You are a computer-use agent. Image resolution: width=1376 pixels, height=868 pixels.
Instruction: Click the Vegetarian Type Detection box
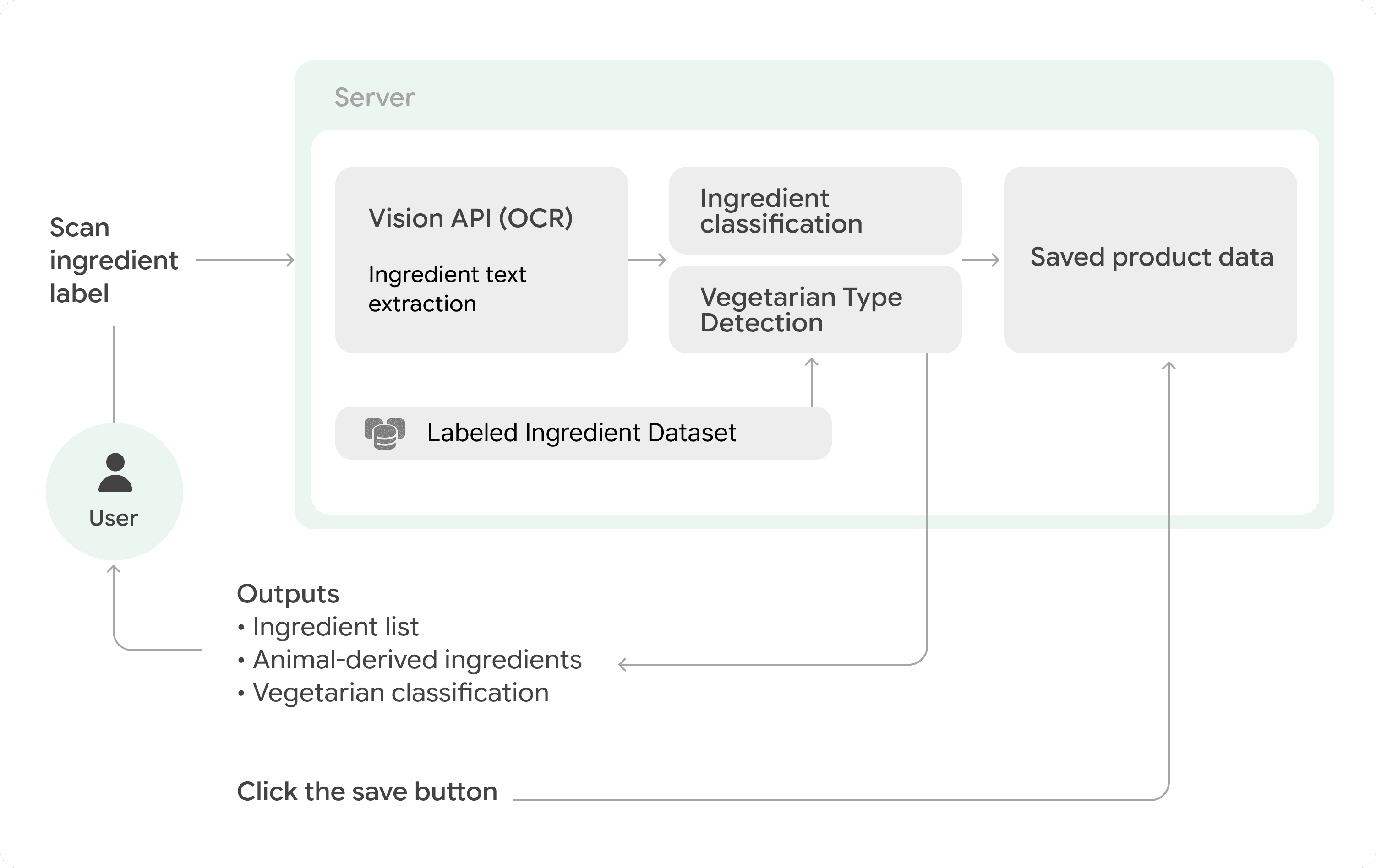[x=815, y=309]
